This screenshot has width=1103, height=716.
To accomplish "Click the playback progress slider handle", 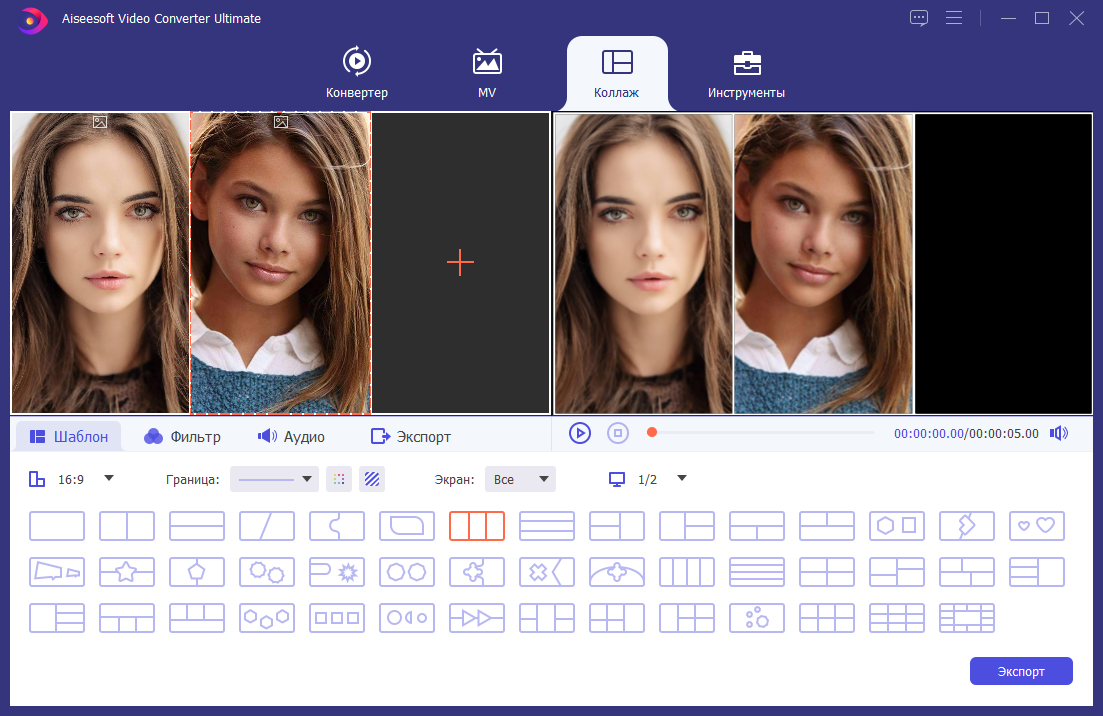I will 652,433.
